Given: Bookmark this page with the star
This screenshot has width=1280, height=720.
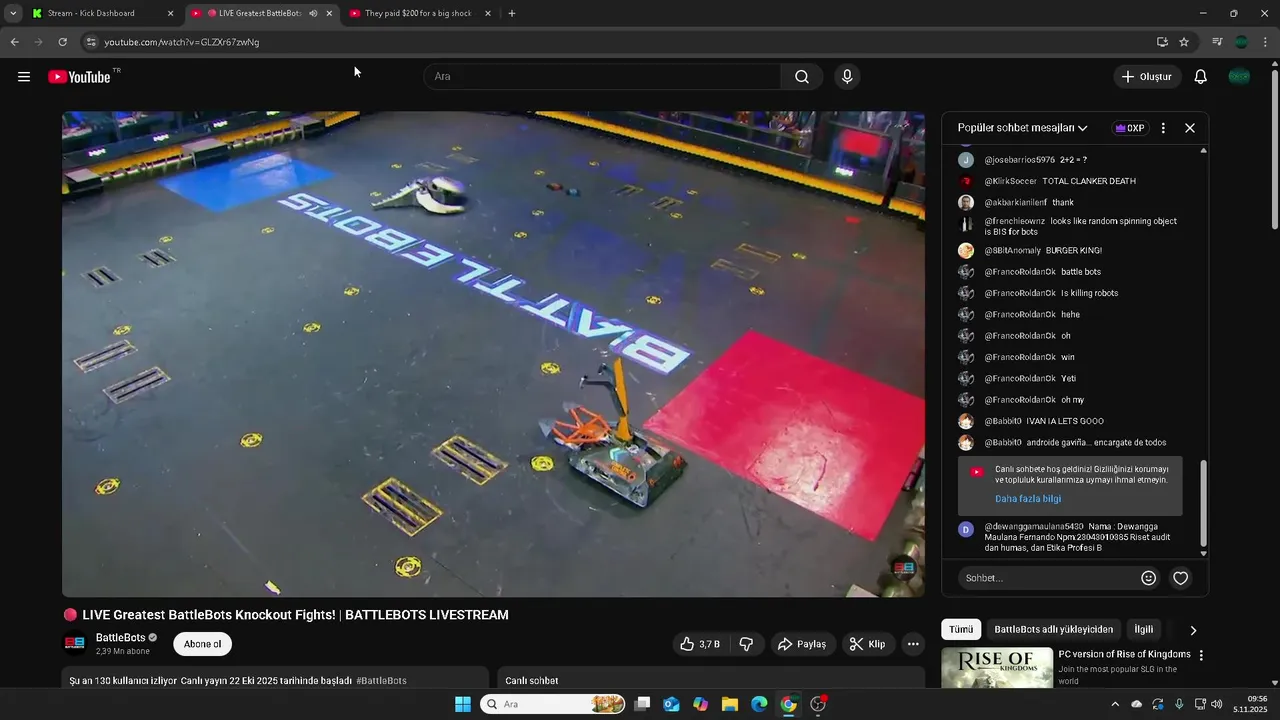Looking at the screenshot, I should pos(1184,42).
